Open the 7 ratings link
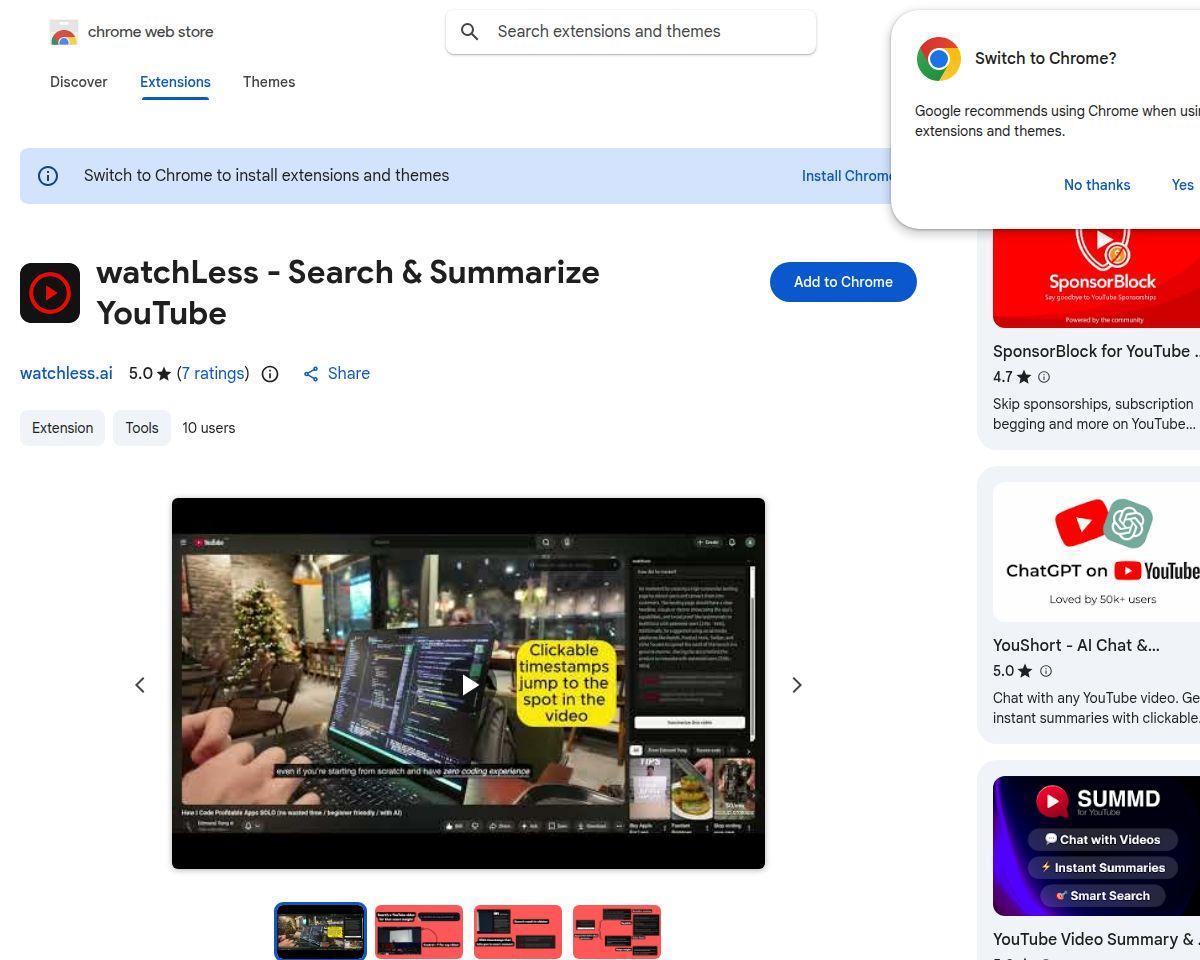The width and height of the screenshot is (1200, 960). 213,373
